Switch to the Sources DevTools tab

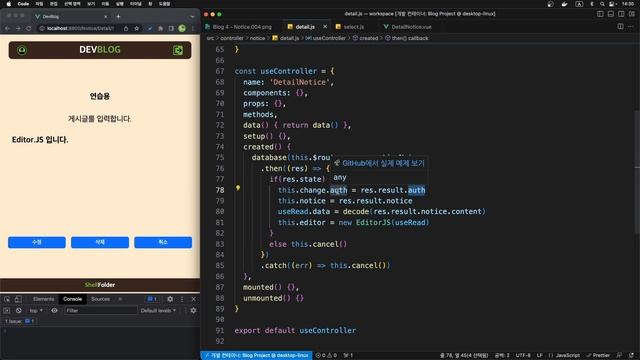coord(100,299)
